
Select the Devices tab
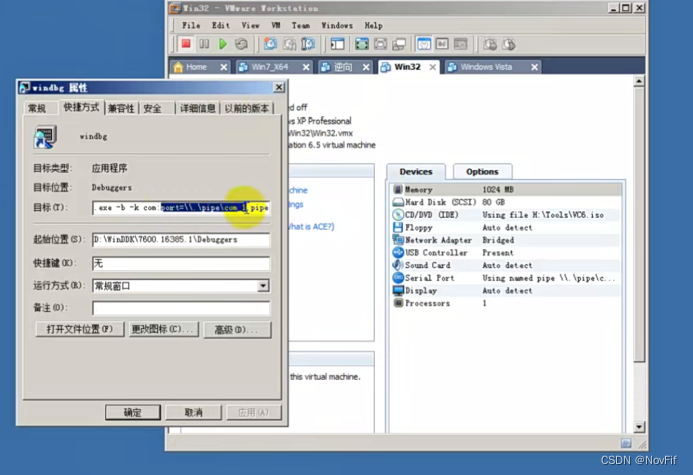coord(416,171)
